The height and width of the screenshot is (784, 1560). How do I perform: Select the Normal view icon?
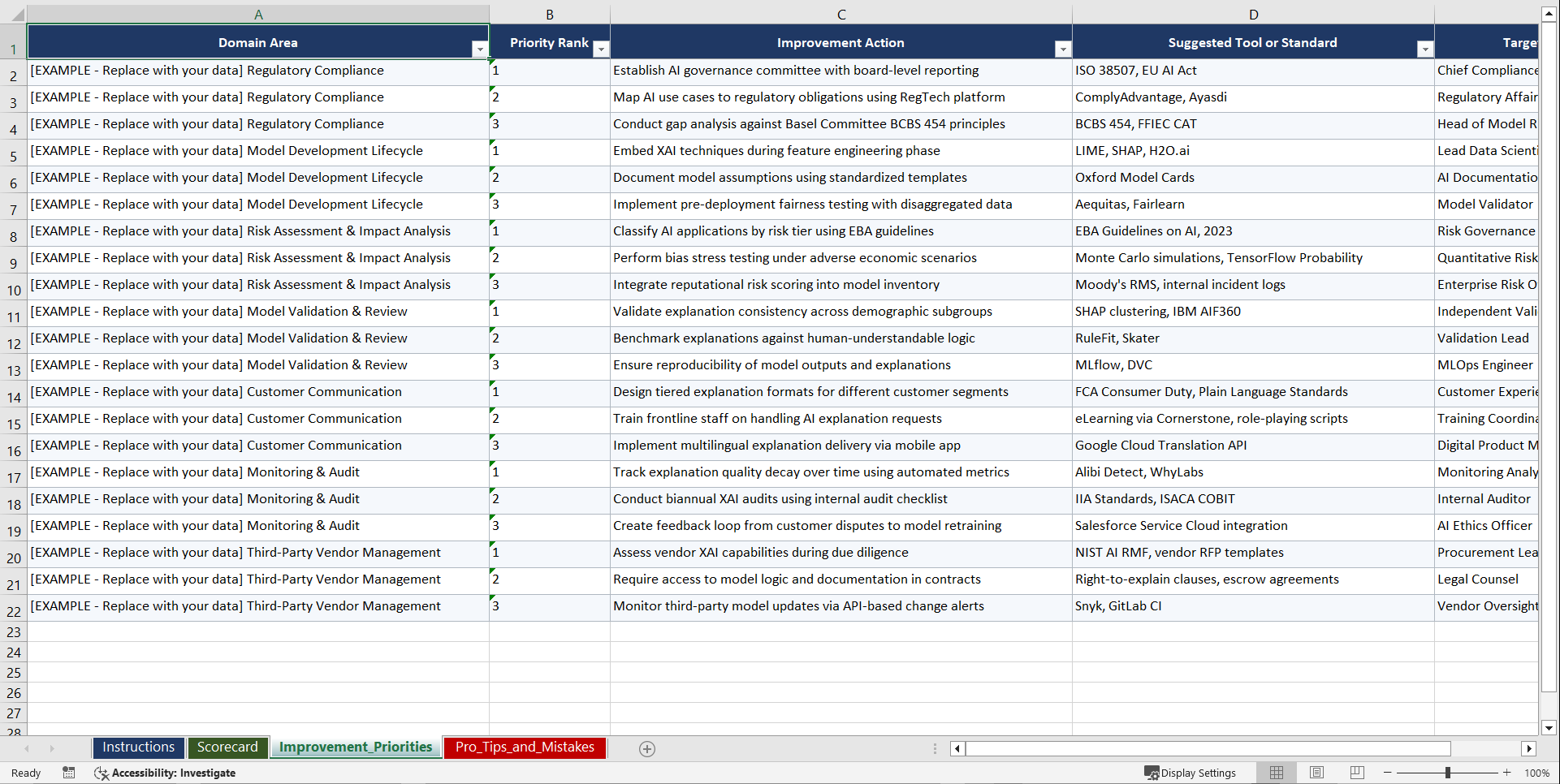(x=1276, y=773)
